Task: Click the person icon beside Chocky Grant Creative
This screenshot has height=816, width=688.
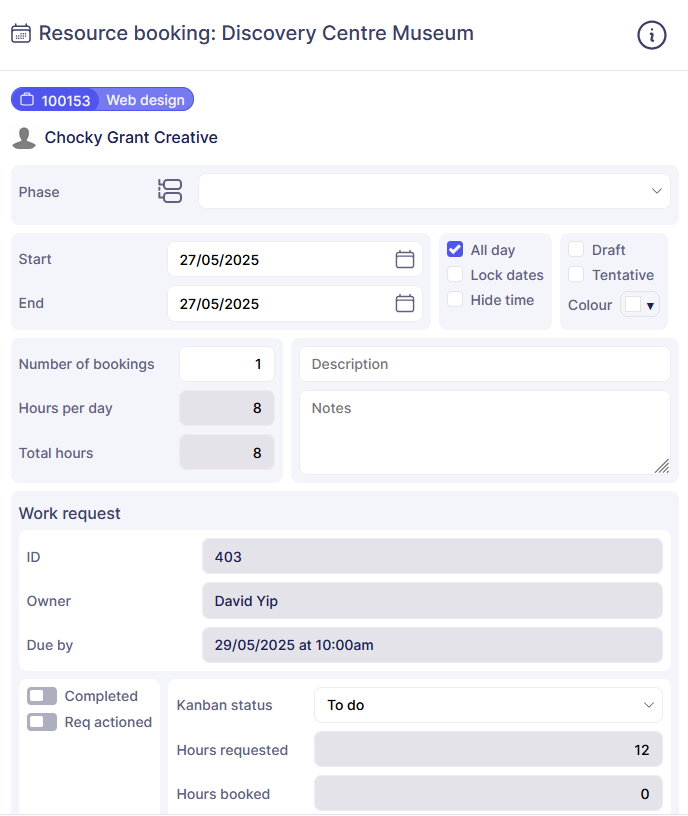Action: tap(24, 138)
